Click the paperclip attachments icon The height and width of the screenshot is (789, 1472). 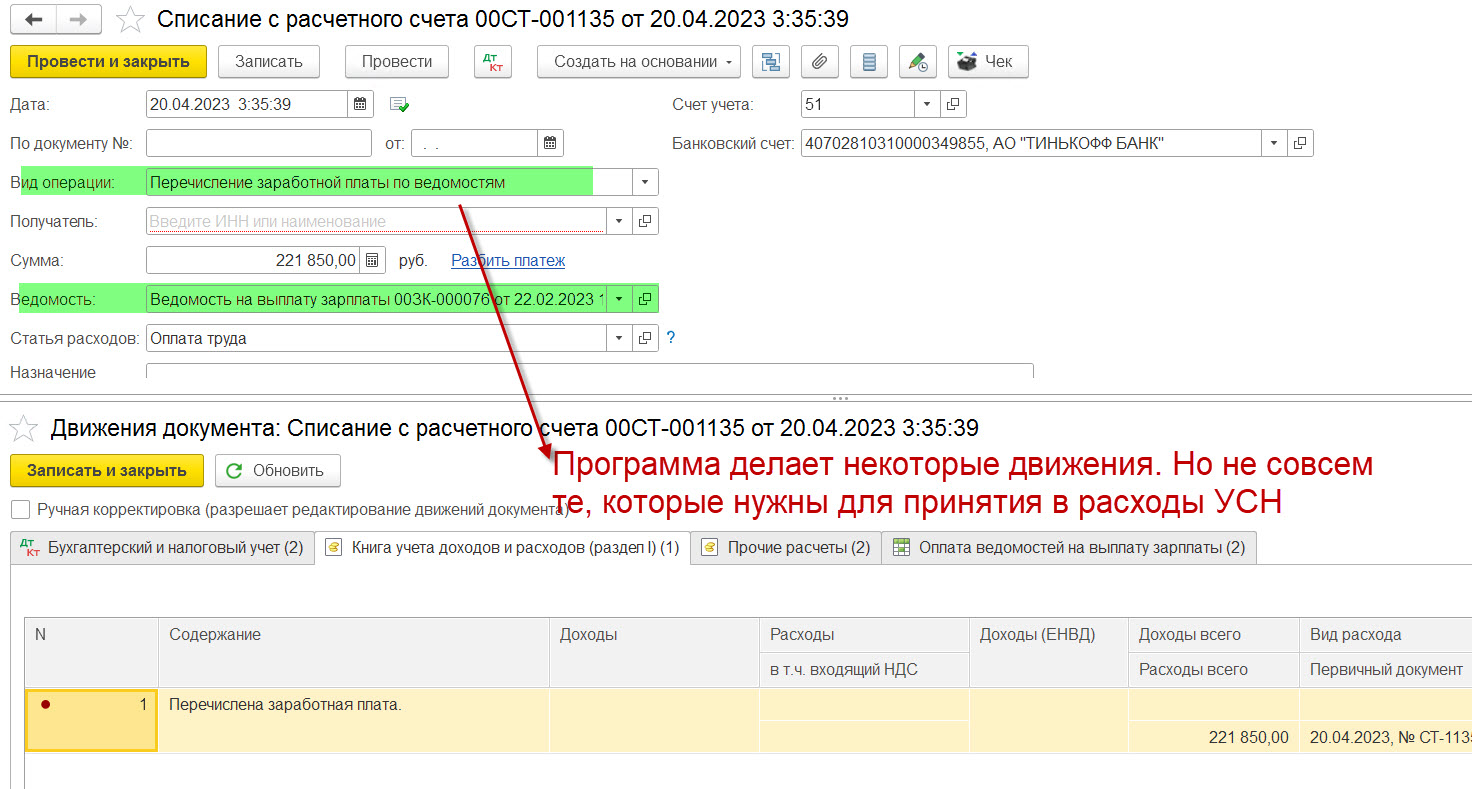pos(819,62)
